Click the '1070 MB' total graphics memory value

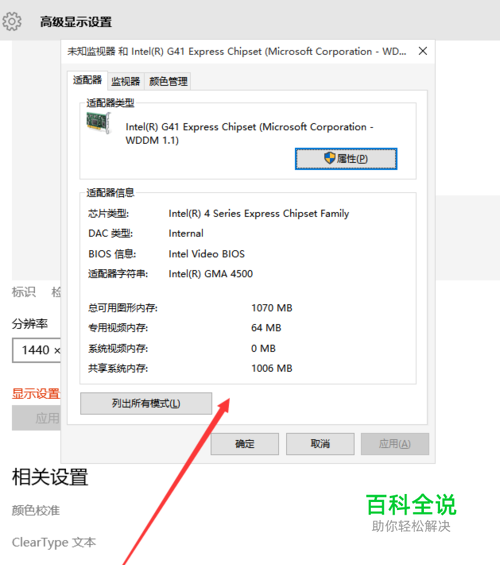[x=272, y=308]
